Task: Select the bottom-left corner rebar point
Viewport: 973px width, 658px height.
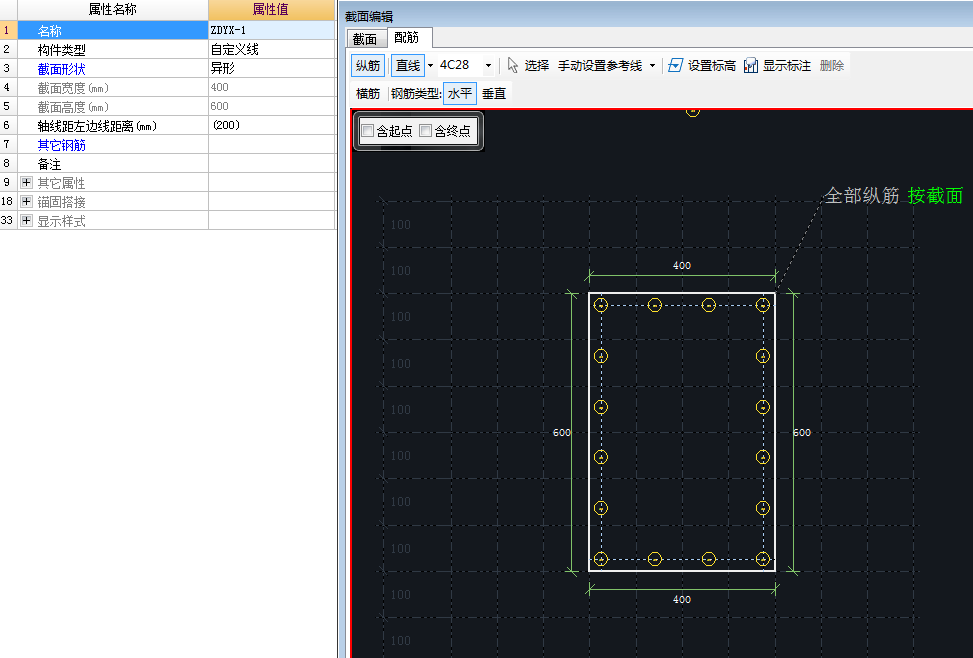Action: click(600, 559)
